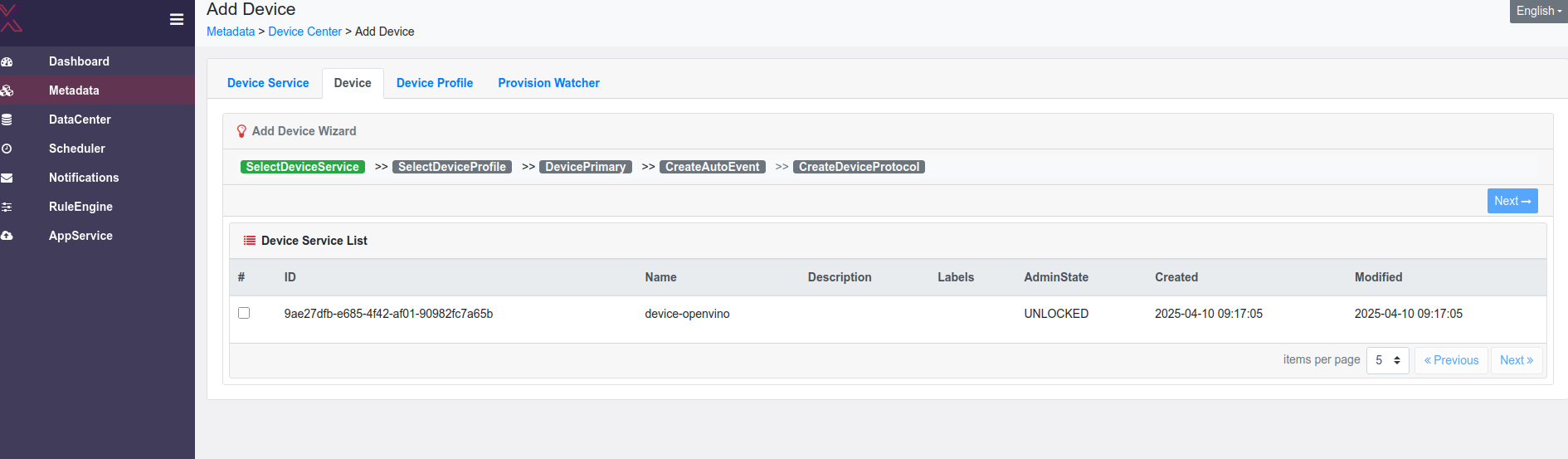
Task: Click the DataCenter database icon
Action: tap(7, 120)
